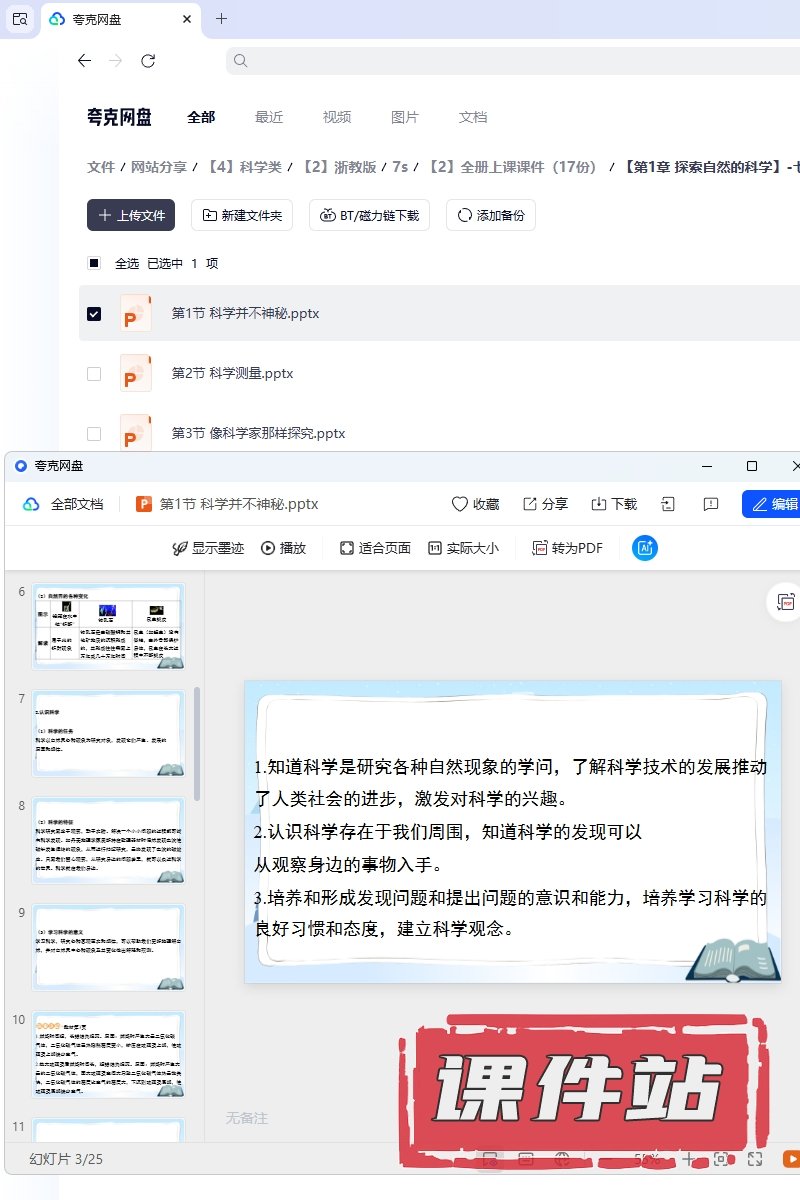Viewport: 800px width, 1200px height.
Task: Check the 第2节 科学测量.pptx checkbox
Action: (94, 374)
